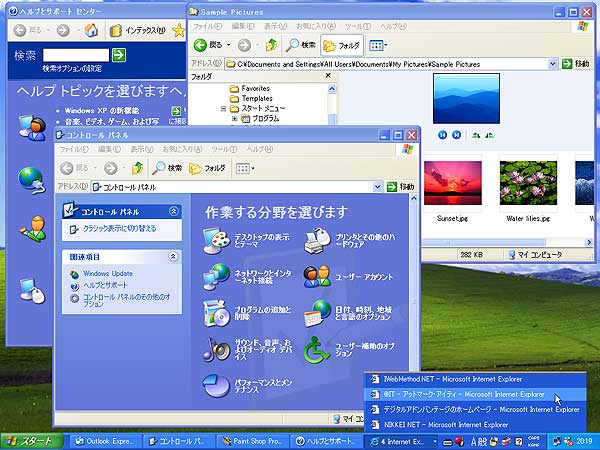This screenshot has height=450, width=600.
Task: Select @IT Internet Explorer popup entry
Action: pos(475,394)
